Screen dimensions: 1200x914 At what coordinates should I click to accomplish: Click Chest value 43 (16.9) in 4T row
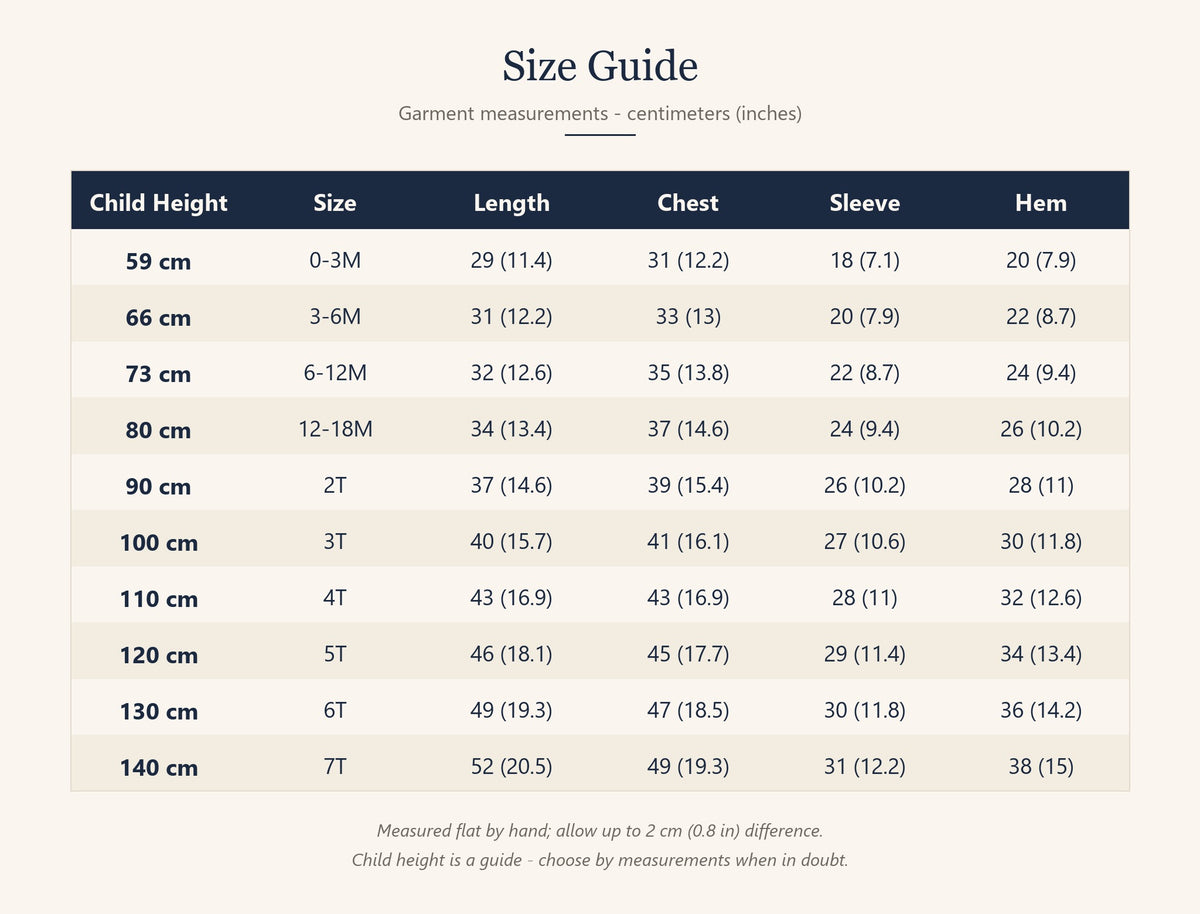pyautogui.click(x=688, y=597)
